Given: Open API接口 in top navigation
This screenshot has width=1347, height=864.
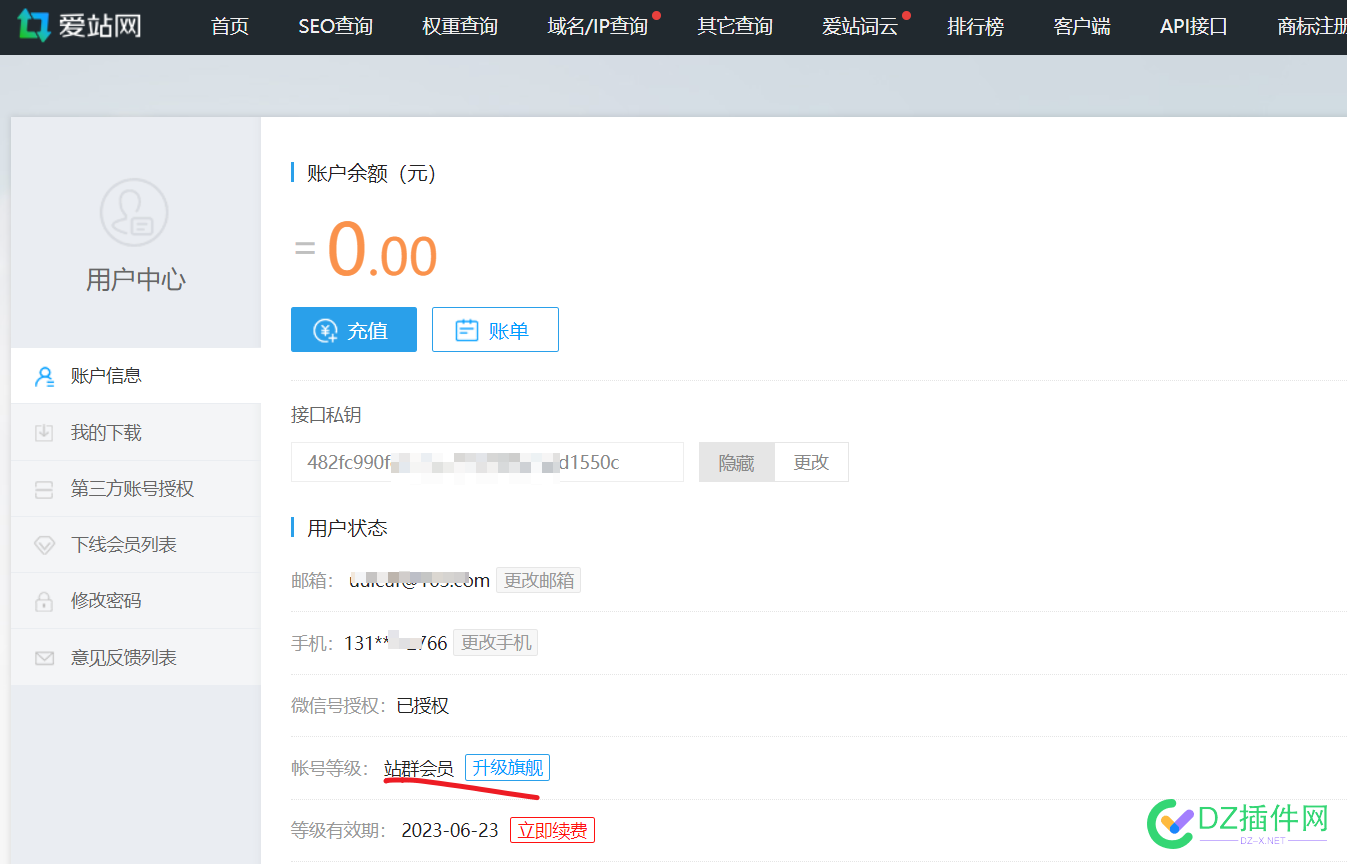Looking at the screenshot, I should pyautogui.click(x=1194, y=27).
